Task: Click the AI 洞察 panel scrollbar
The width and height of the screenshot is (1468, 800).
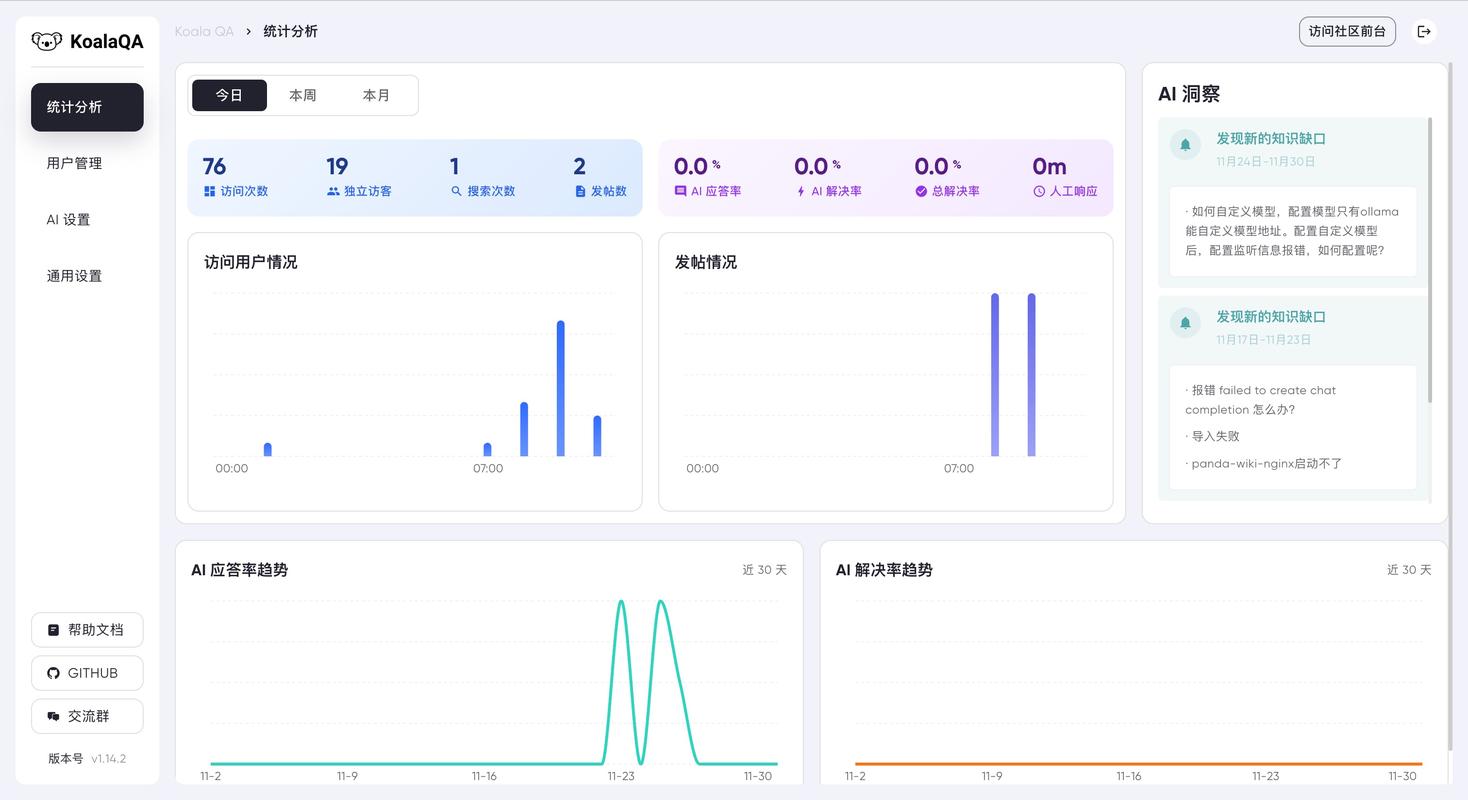Action: (1430, 260)
